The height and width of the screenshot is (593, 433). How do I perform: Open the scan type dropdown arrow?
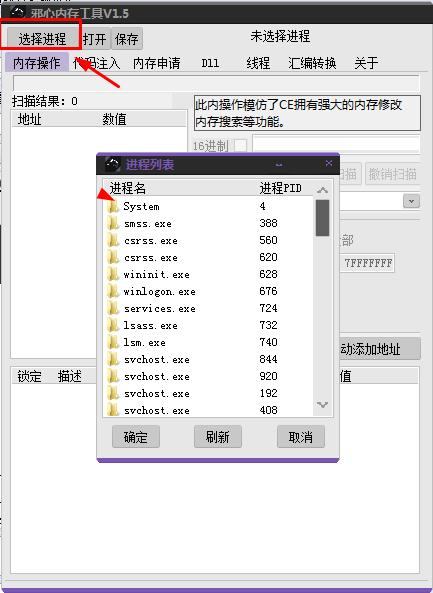[x=411, y=201]
